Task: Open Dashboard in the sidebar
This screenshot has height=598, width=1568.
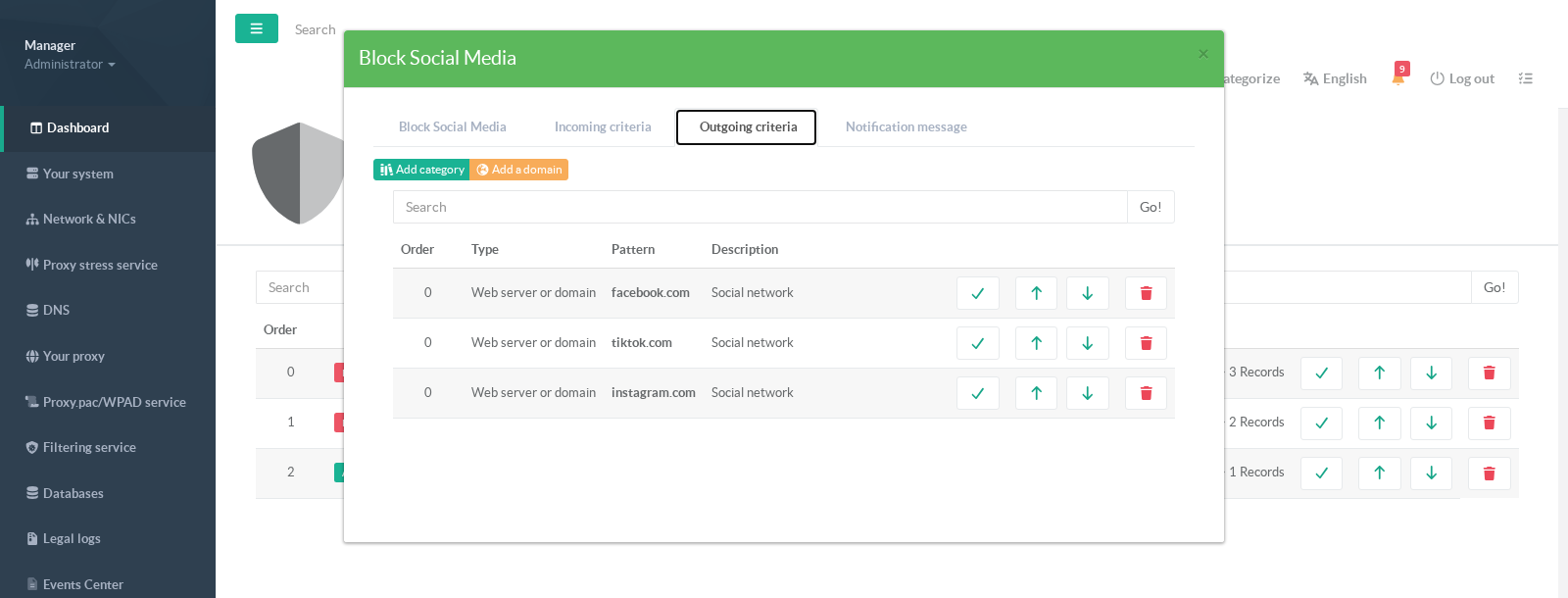Action: click(x=108, y=127)
